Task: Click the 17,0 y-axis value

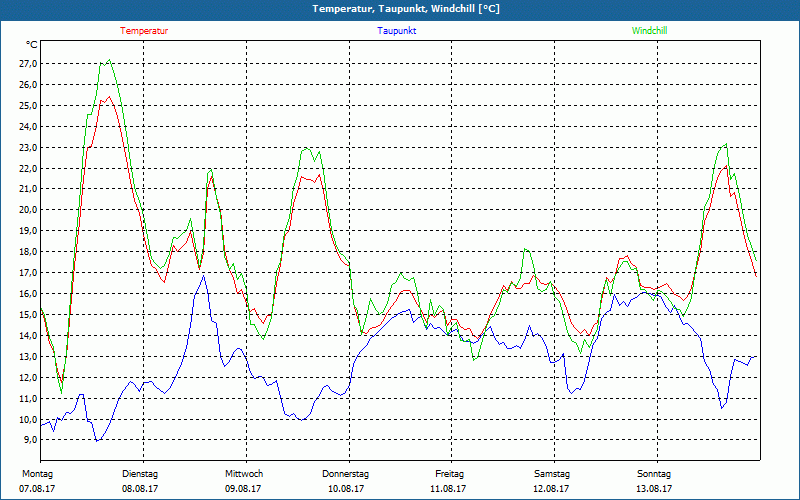Action: [x=29, y=272]
